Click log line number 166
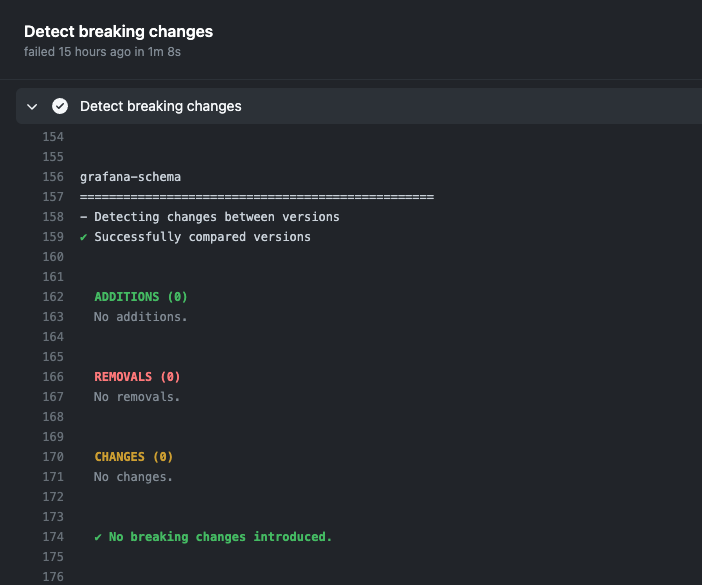This screenshot has width=702, height=585. (52, 377)
